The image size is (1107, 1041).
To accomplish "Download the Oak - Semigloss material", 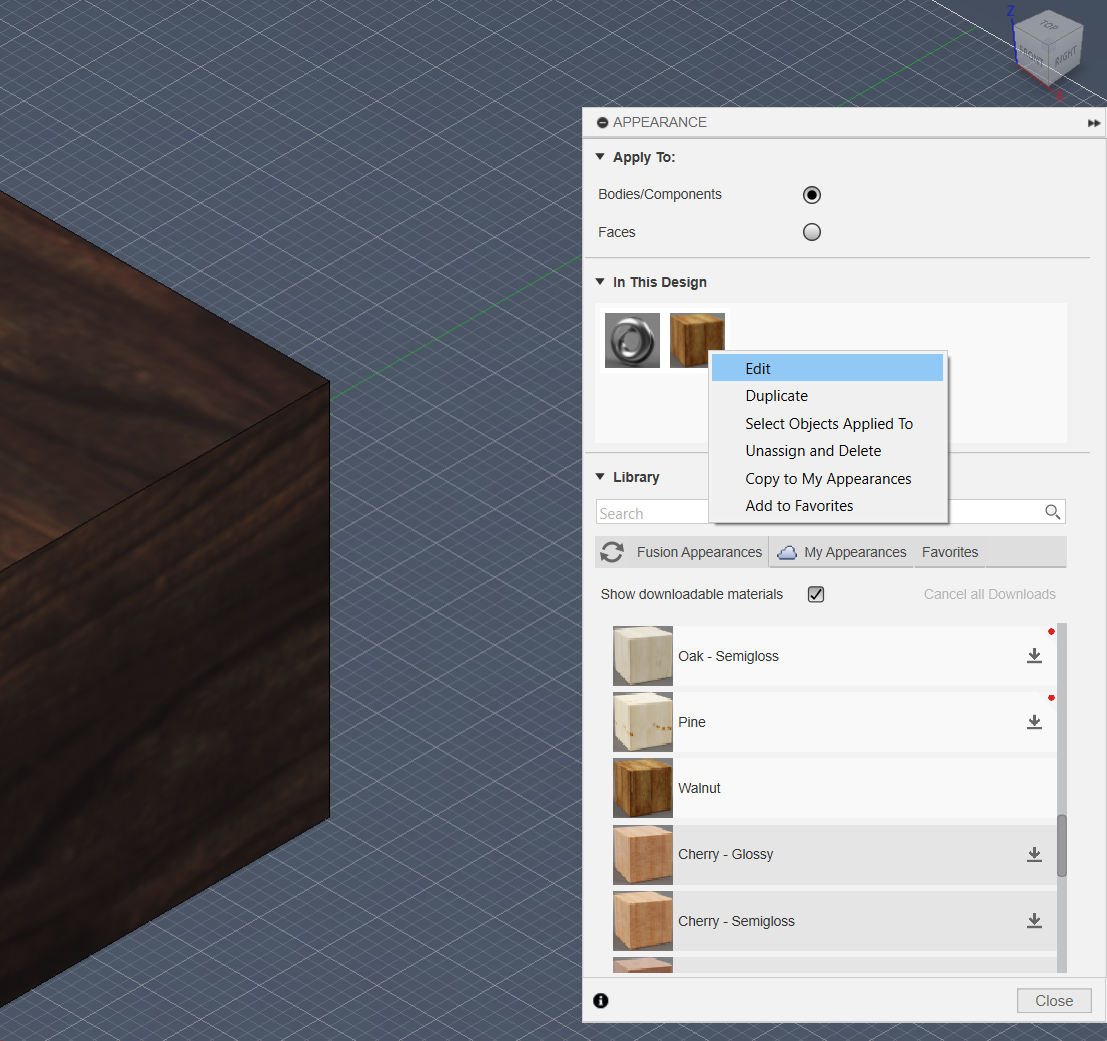I will (1035, 656).
